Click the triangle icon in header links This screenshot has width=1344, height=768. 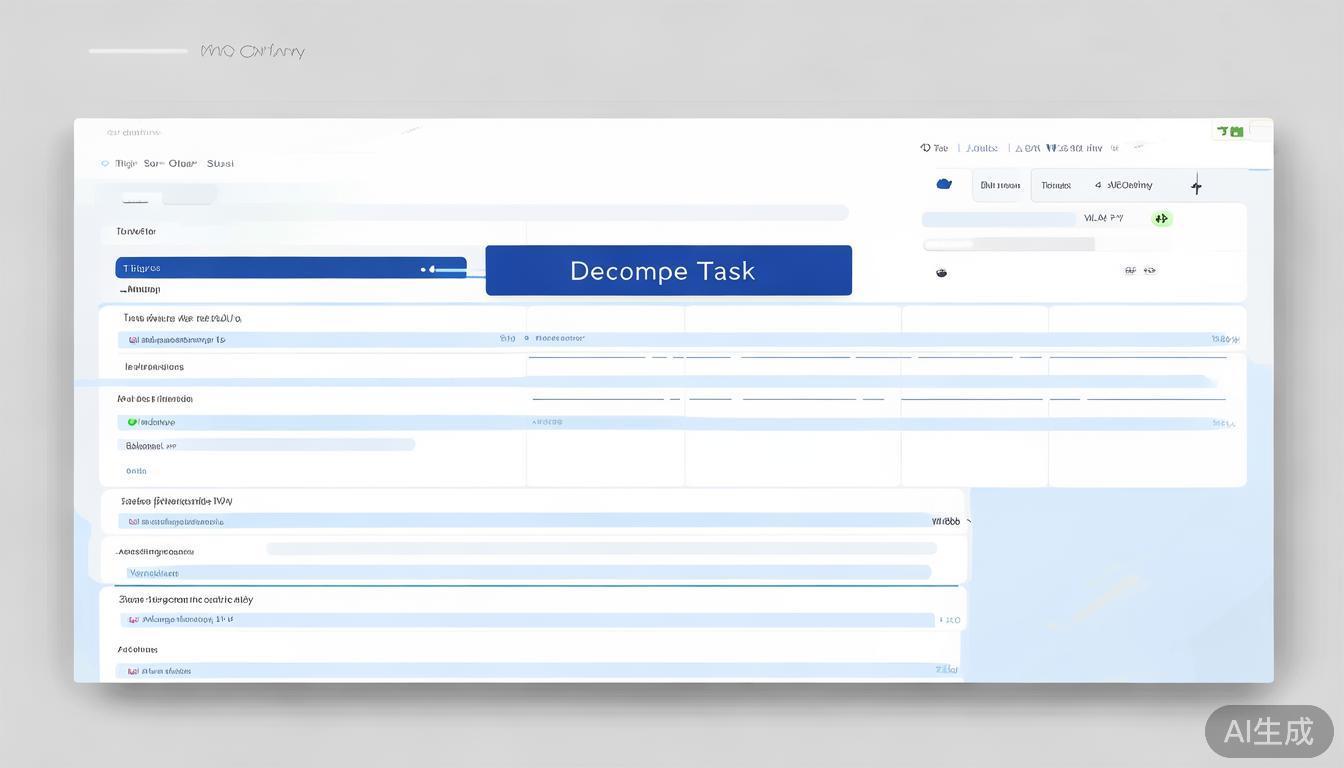(x=1020, y=148)
